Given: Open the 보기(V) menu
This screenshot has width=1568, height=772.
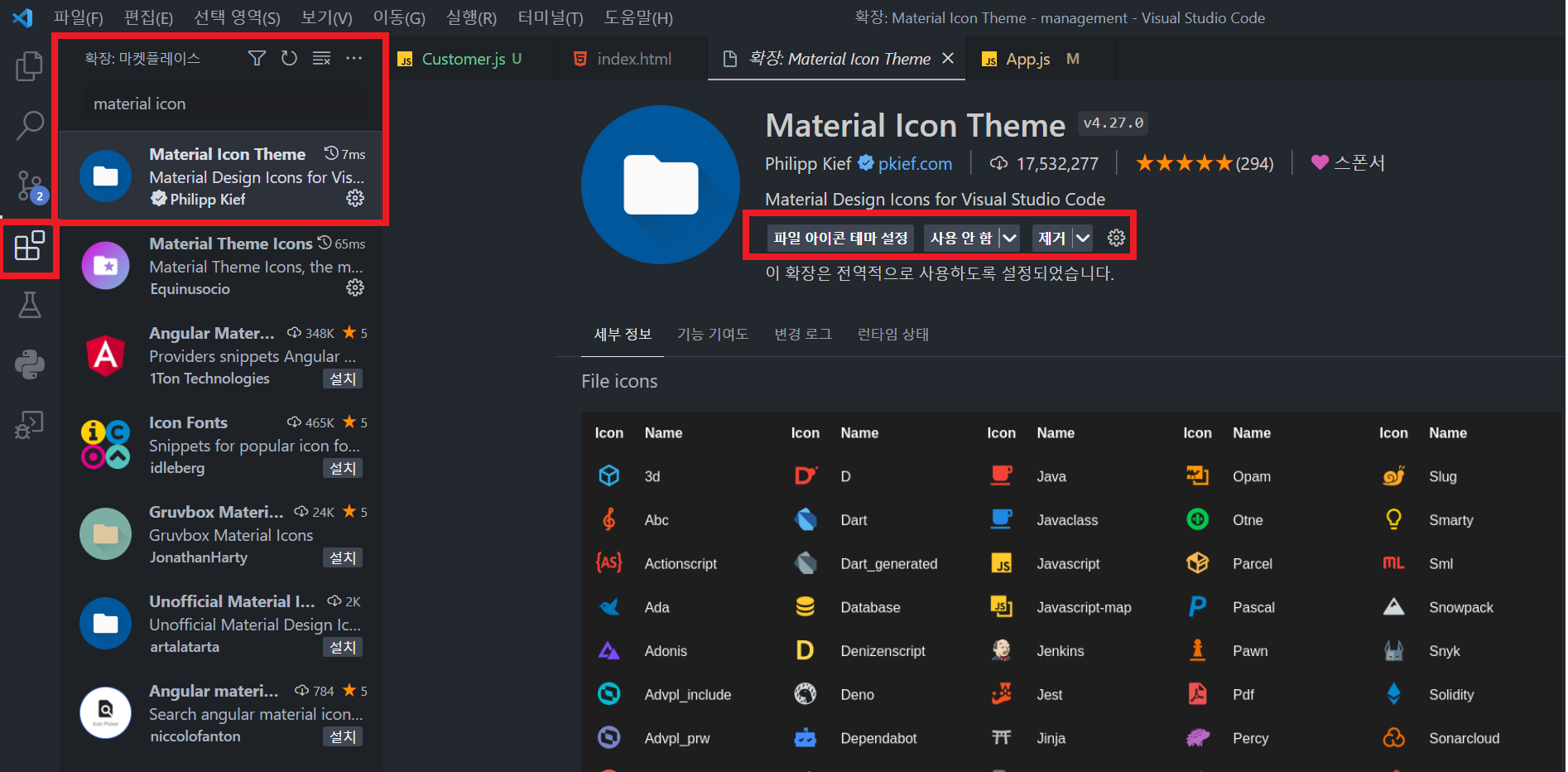Looking at the screenshot, I should click(x=326, y=17).
